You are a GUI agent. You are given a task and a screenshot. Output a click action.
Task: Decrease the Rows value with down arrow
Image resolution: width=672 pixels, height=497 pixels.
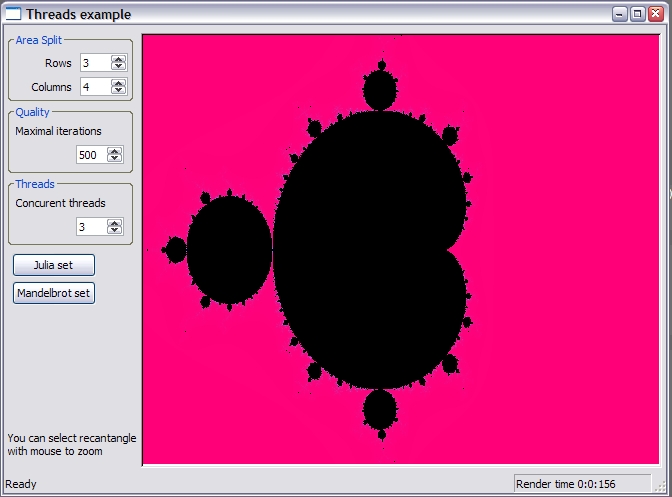[118, 67]
